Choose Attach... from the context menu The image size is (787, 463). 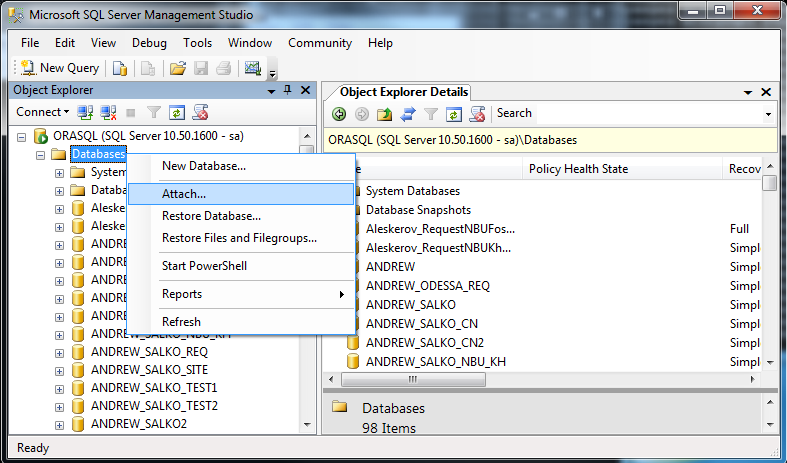click(x=184, y=194)
